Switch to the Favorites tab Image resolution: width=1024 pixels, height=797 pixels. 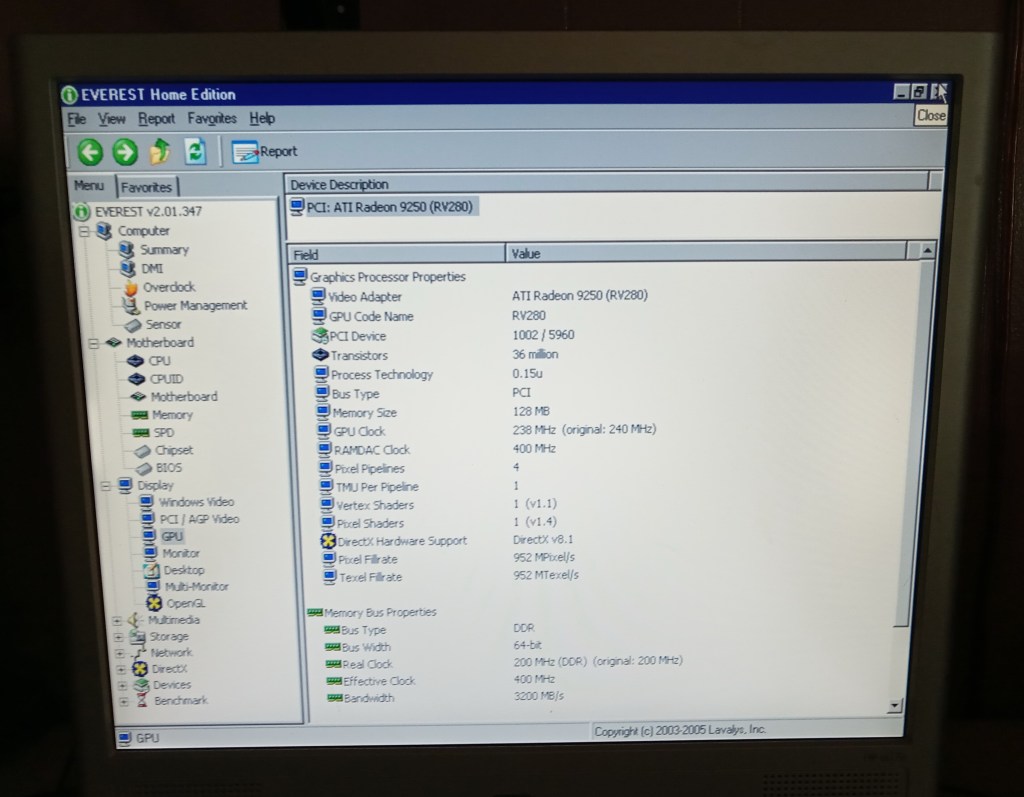tap(147, 187)
